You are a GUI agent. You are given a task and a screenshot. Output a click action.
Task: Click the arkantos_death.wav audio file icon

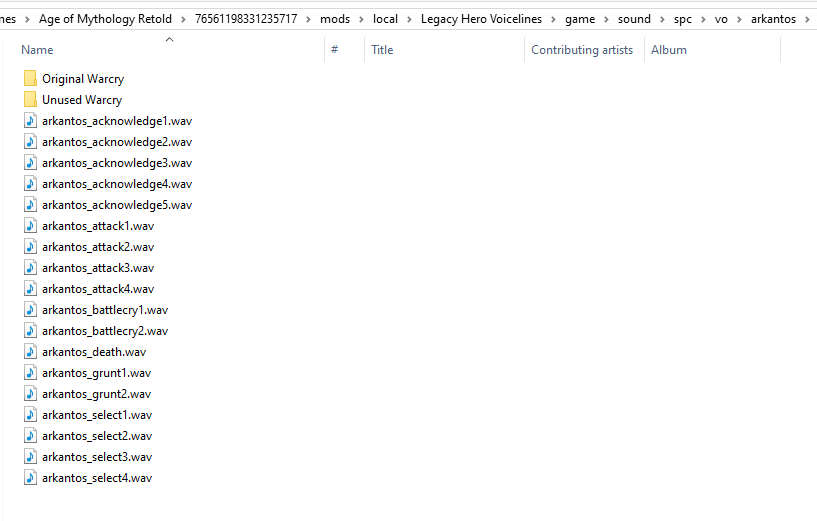(30, 352)
